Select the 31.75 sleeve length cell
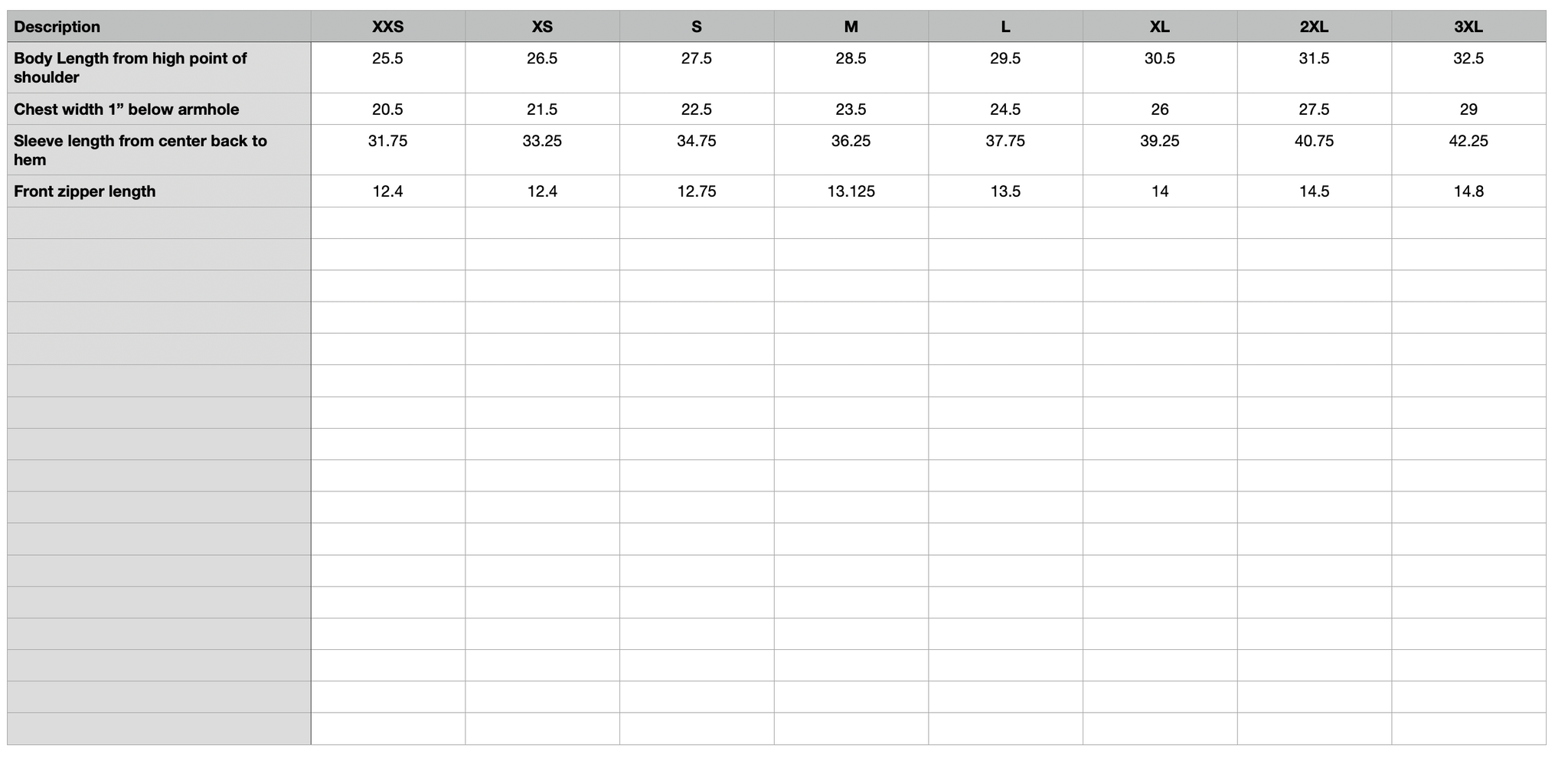The width and height of the screenshot is (1568, 764). tap(387, 142)
